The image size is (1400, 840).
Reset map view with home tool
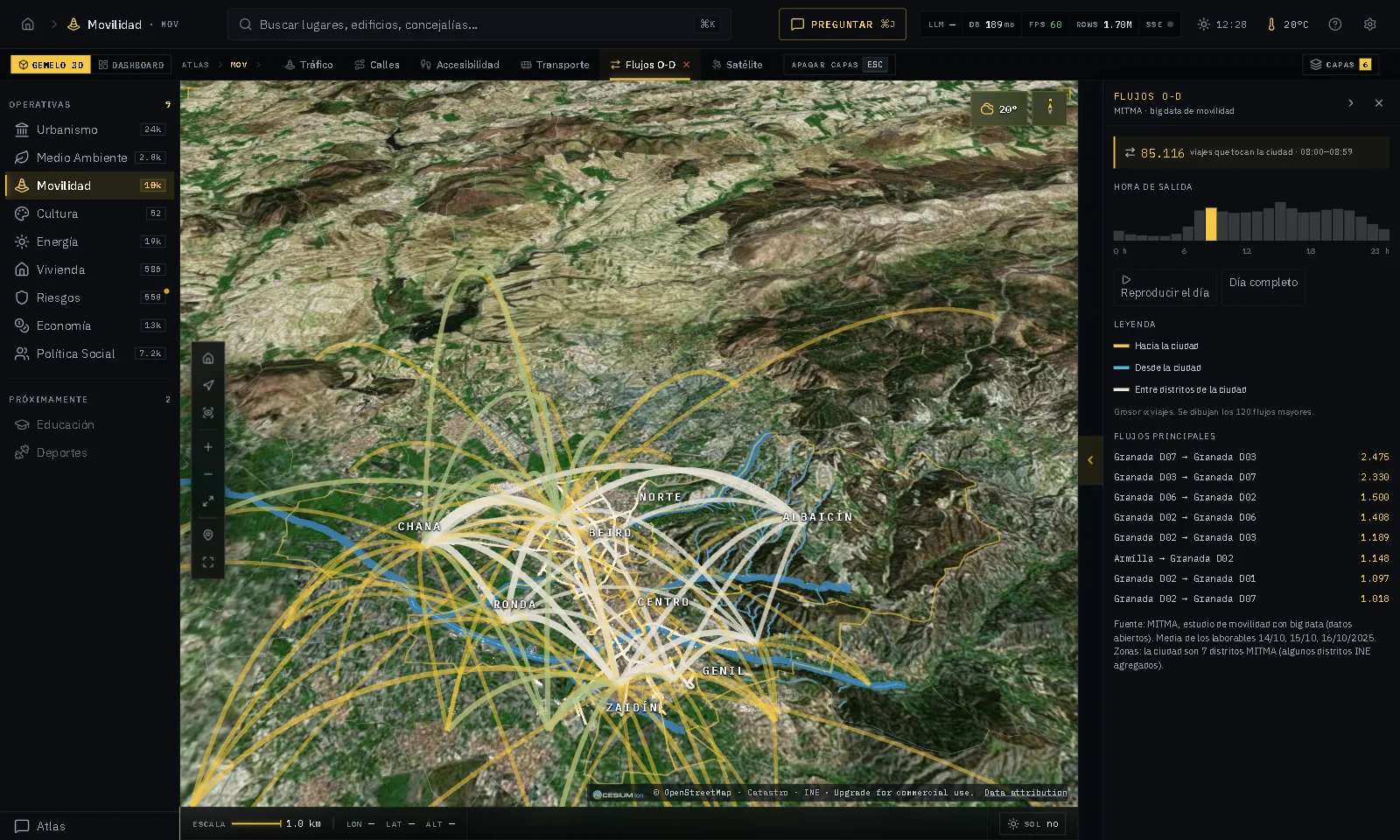[208, 358]
